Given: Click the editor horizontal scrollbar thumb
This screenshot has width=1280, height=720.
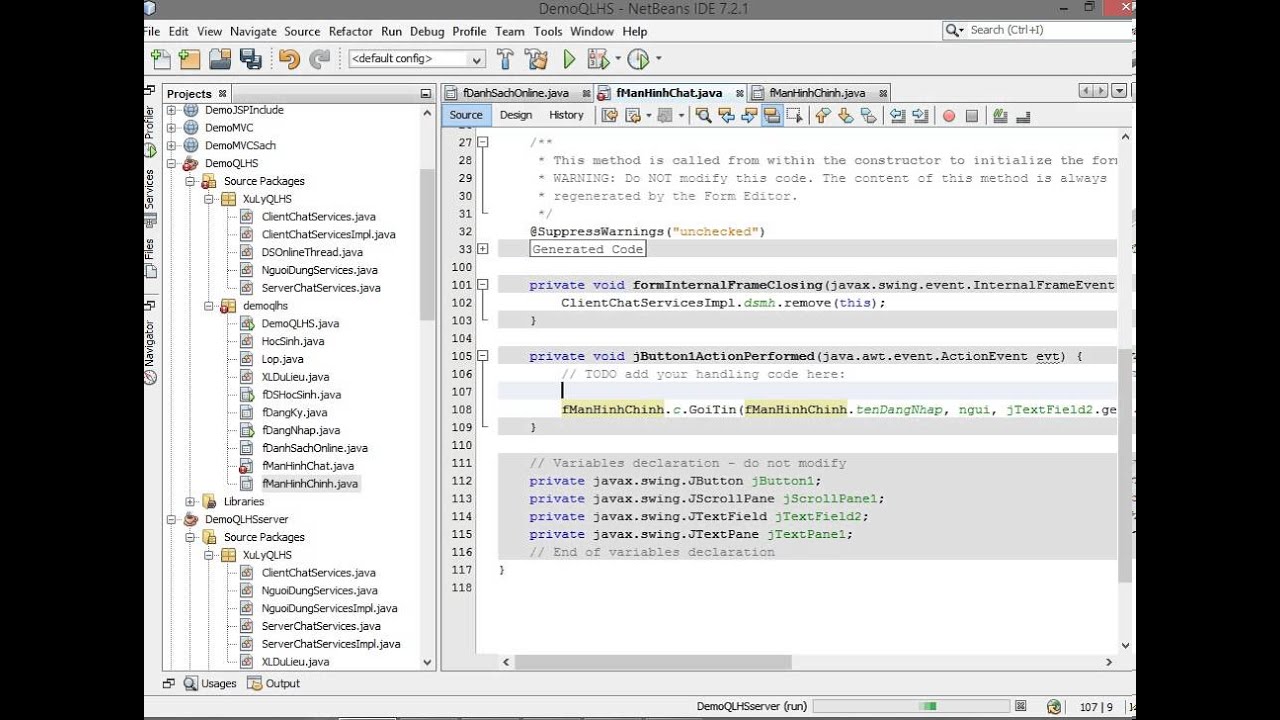Looking at the screenshot, I should [654, 662].
